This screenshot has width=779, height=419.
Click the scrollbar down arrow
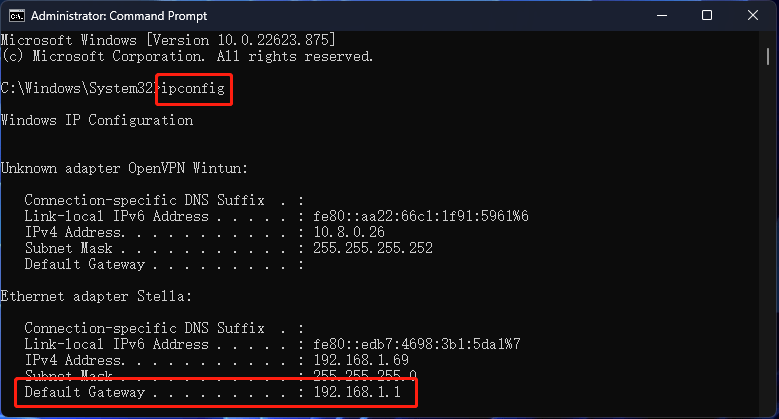768,409
